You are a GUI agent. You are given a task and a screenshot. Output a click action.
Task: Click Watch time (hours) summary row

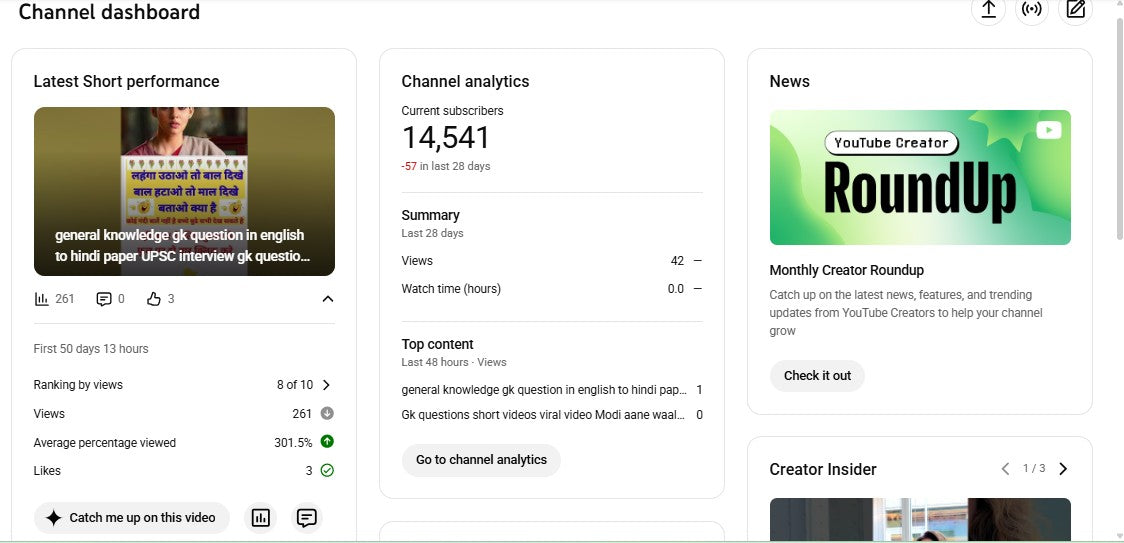tap(552, 289)
